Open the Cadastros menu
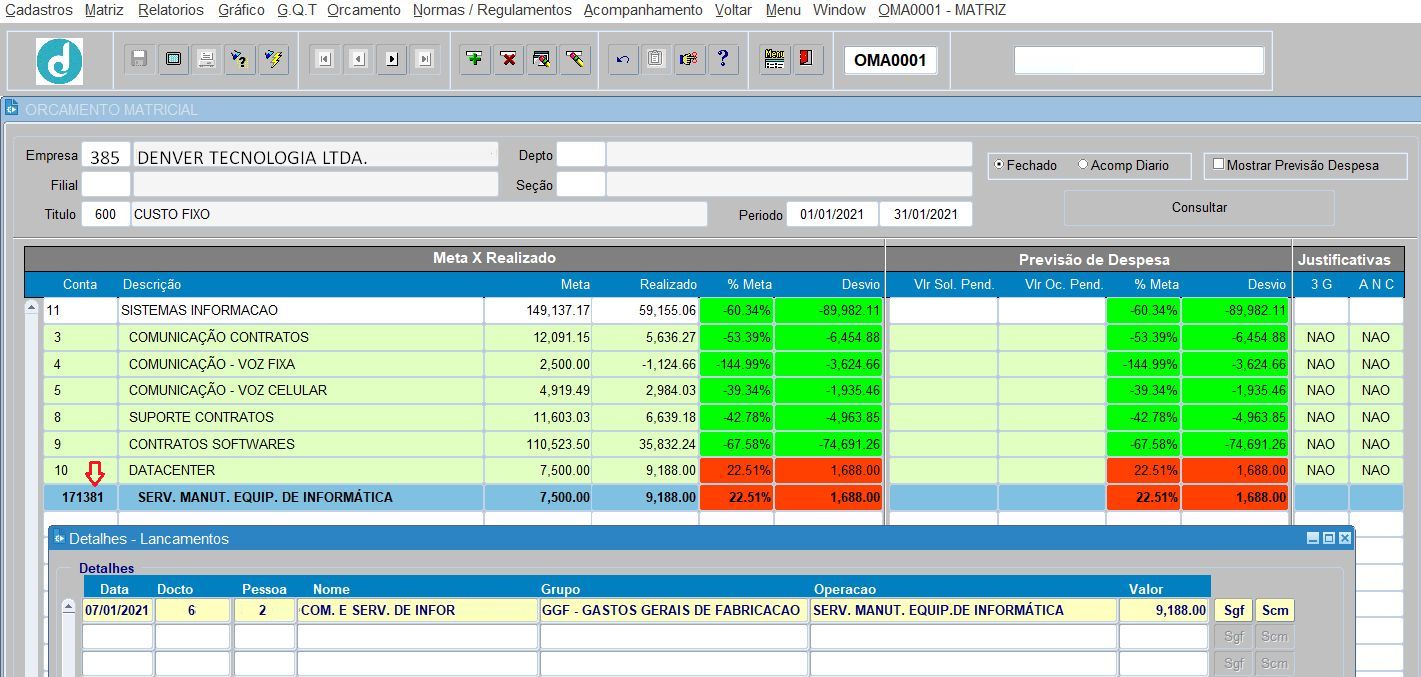The height and width of the screenshot is (677, 1421). (39, 10)
